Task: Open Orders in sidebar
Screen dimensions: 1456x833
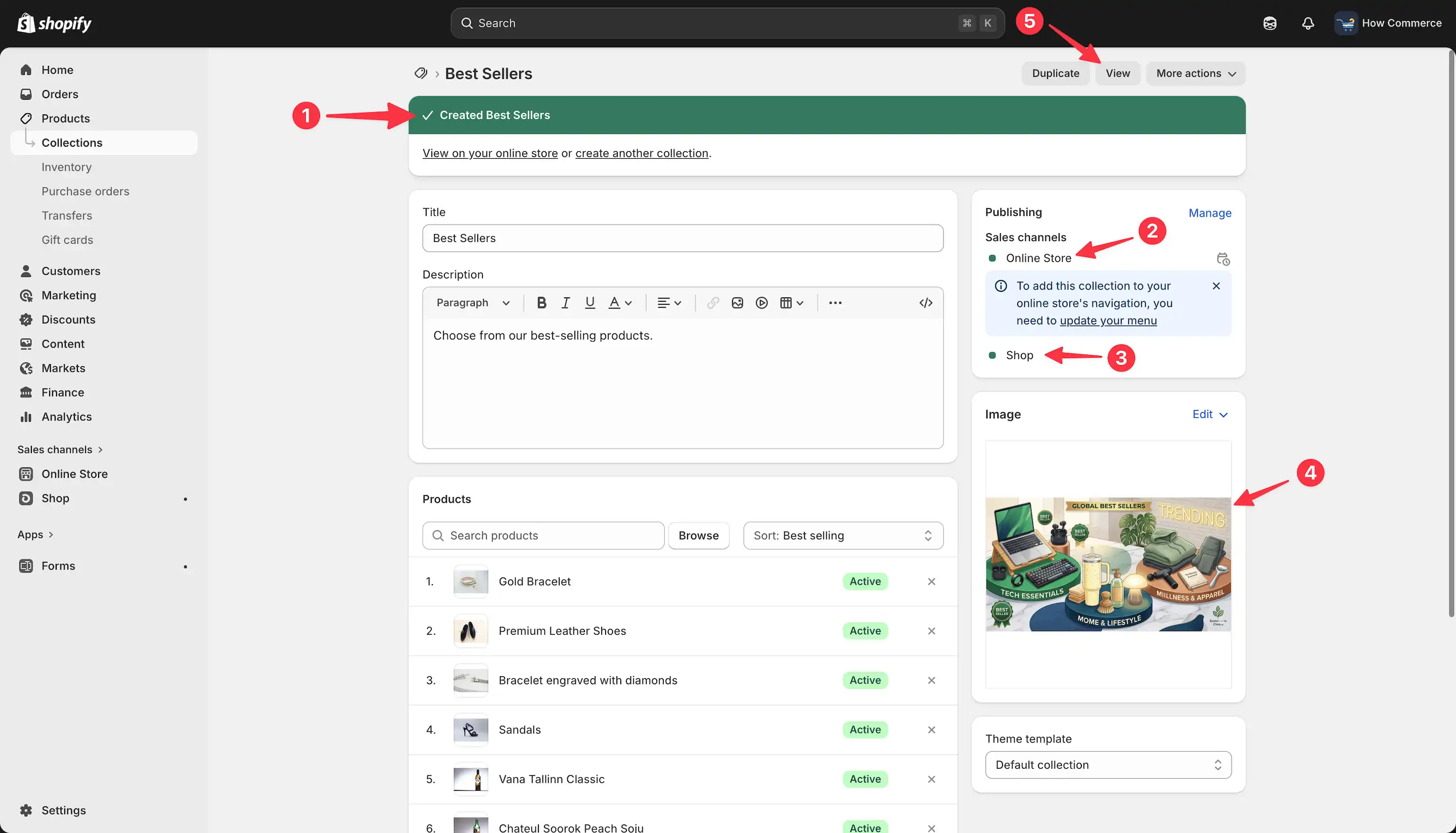Action: [x=104, y=94]
